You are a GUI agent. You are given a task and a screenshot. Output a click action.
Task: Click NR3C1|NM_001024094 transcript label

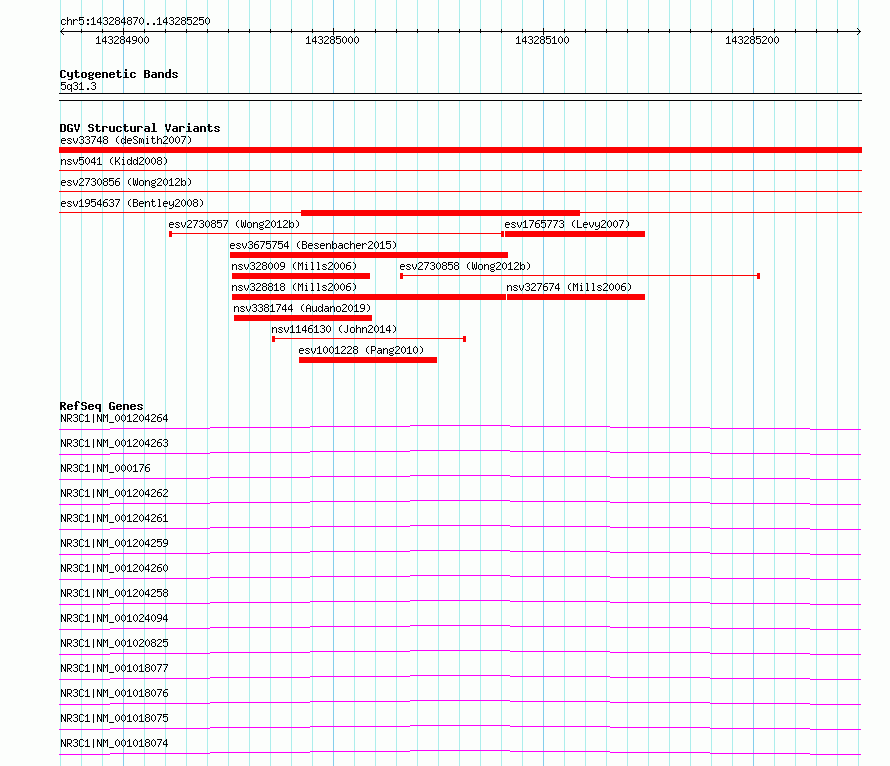pyautogui.click(x=114, y=618)
